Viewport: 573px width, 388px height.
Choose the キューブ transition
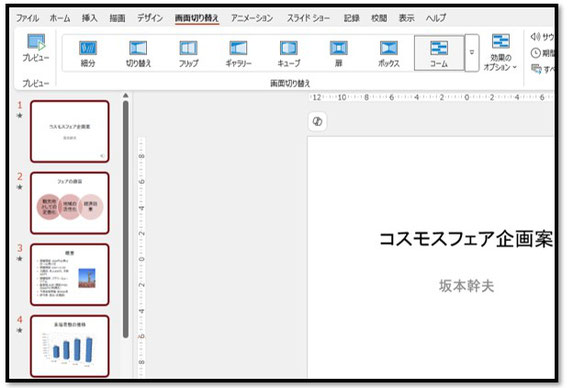tap(289, 53)
